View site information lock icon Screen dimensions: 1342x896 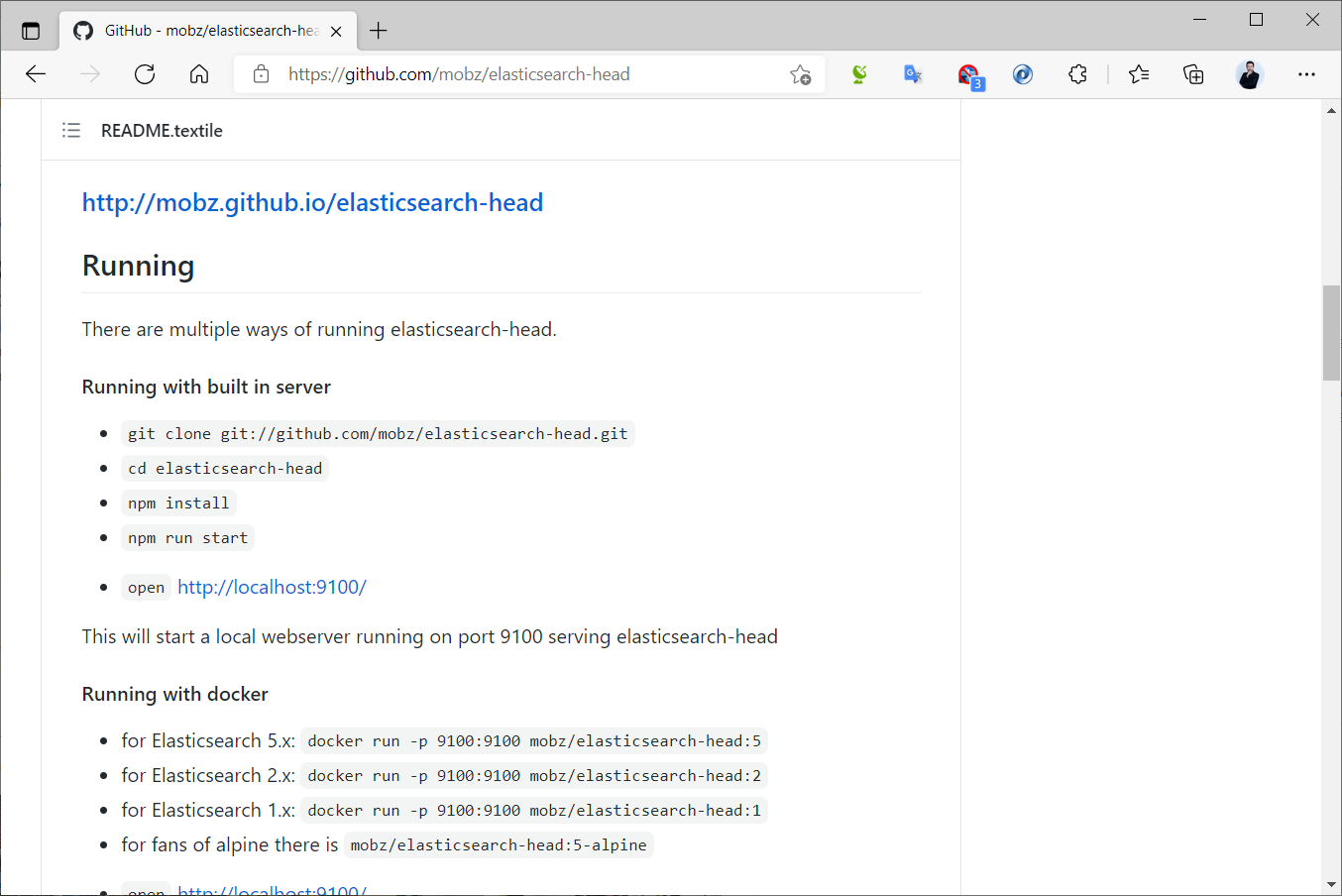click(x=261, y=74)
